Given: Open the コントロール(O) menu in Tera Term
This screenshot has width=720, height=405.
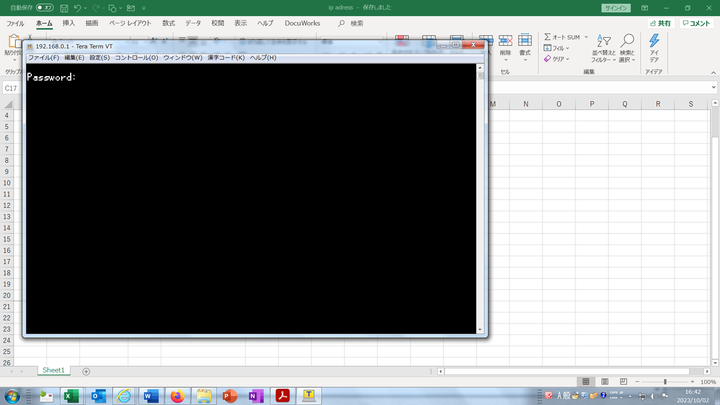Looking at the screenshot, I should point(136,58).
